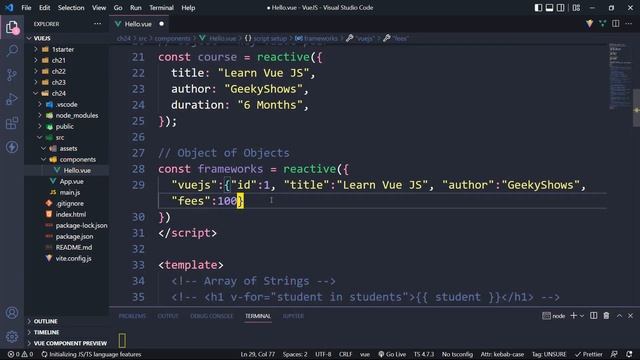Click the new terminal plus icon
This screenshot has width=640, height=360.
pyautogui.click(x=573, y=316)
